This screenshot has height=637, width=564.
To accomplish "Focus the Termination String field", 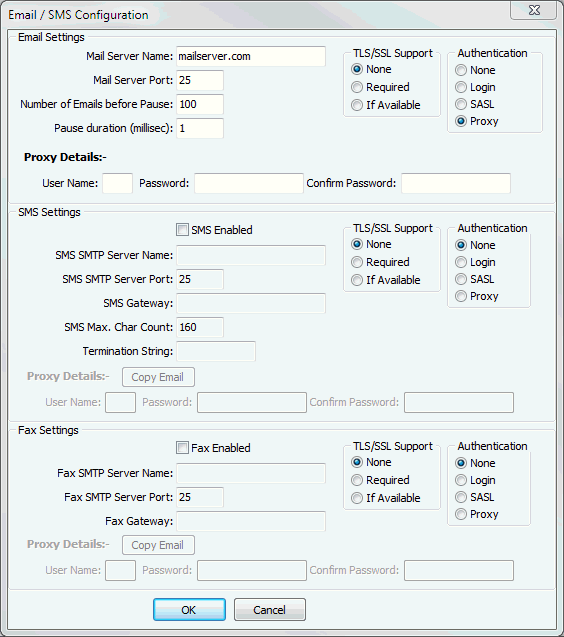I will (x=216, y=351).
